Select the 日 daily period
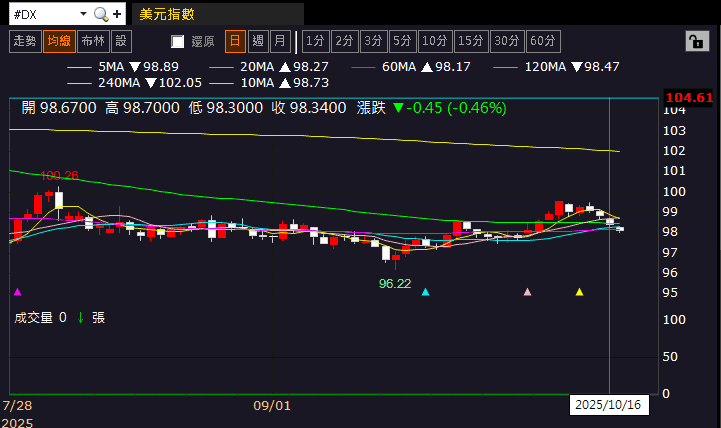Viewport: 721px width, 428px height. (235, 41)
